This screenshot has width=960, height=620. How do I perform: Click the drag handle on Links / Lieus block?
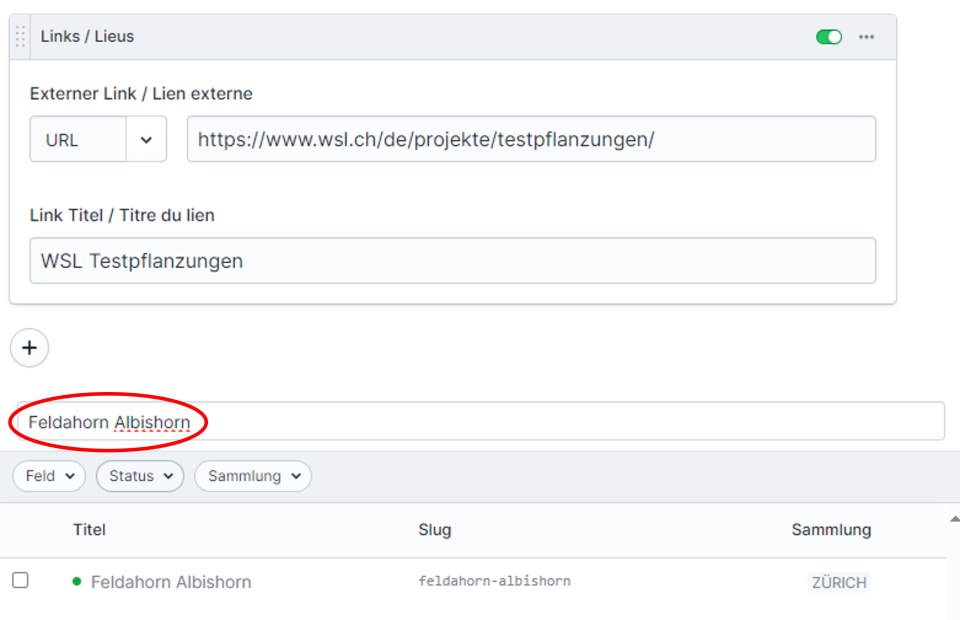21,37
